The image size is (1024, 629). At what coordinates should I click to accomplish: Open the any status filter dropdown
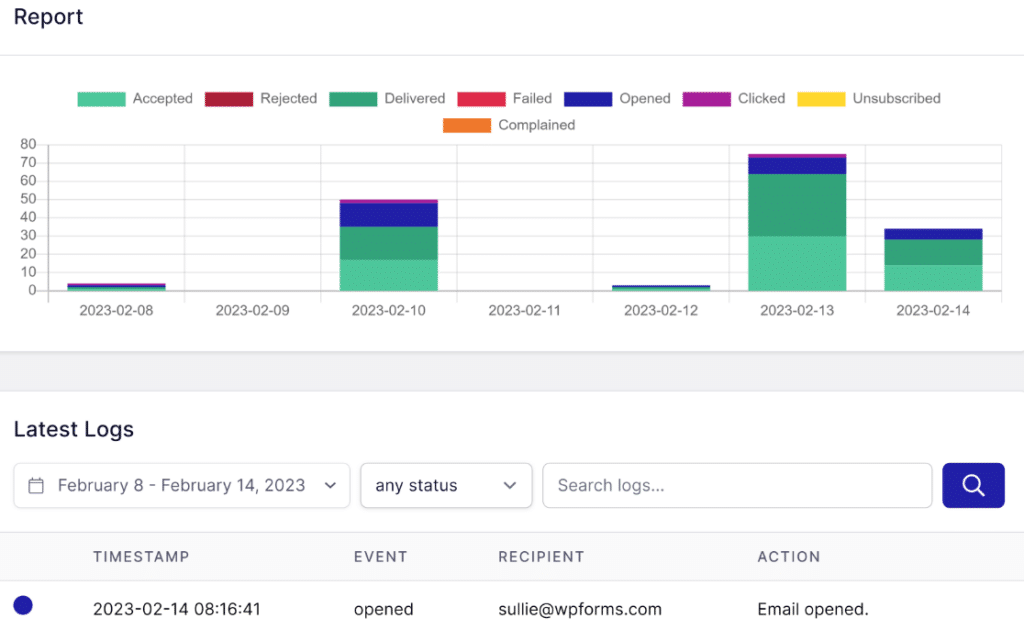coord(446,485)
